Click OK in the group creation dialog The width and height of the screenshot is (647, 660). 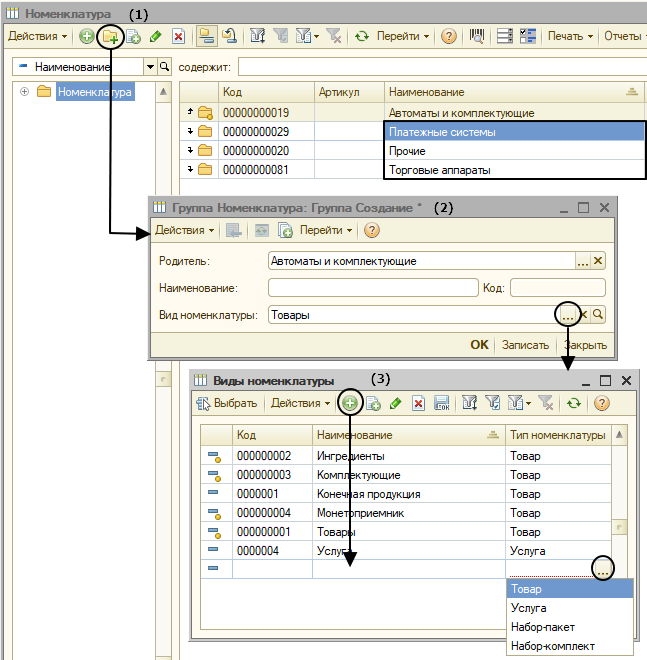tap(479, 345)
